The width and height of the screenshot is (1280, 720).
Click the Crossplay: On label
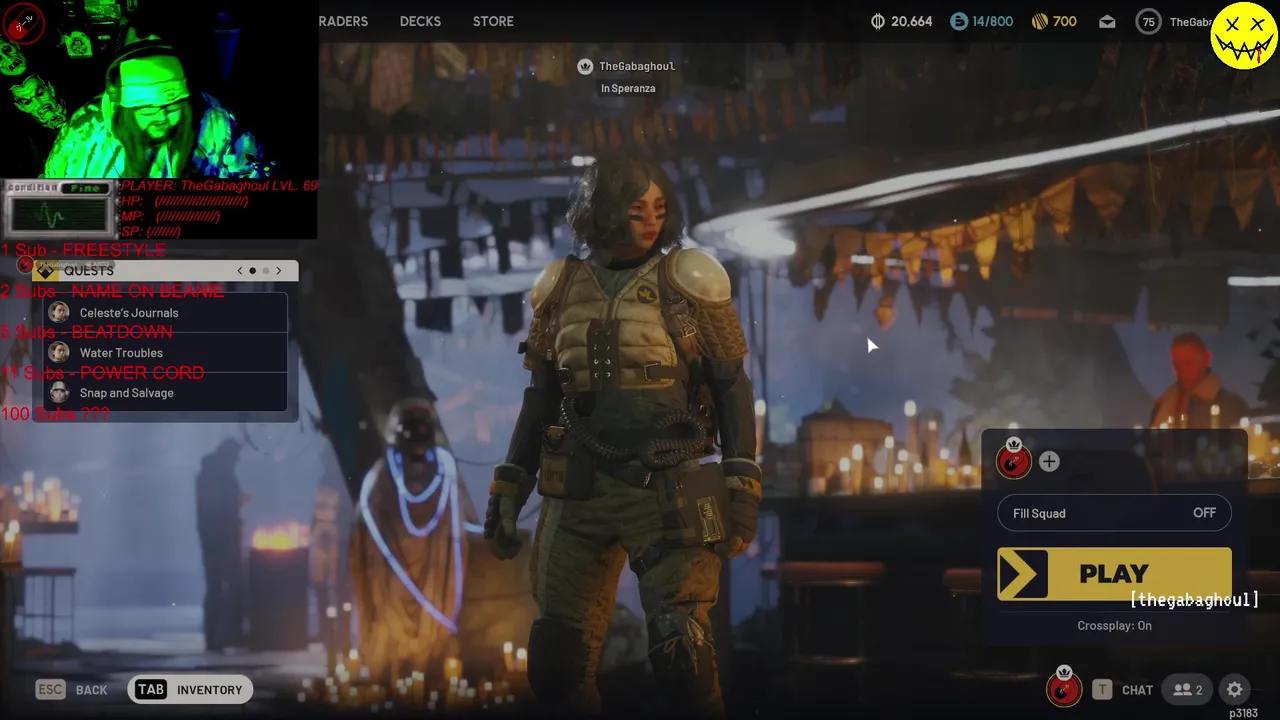tap(1114, 625)
